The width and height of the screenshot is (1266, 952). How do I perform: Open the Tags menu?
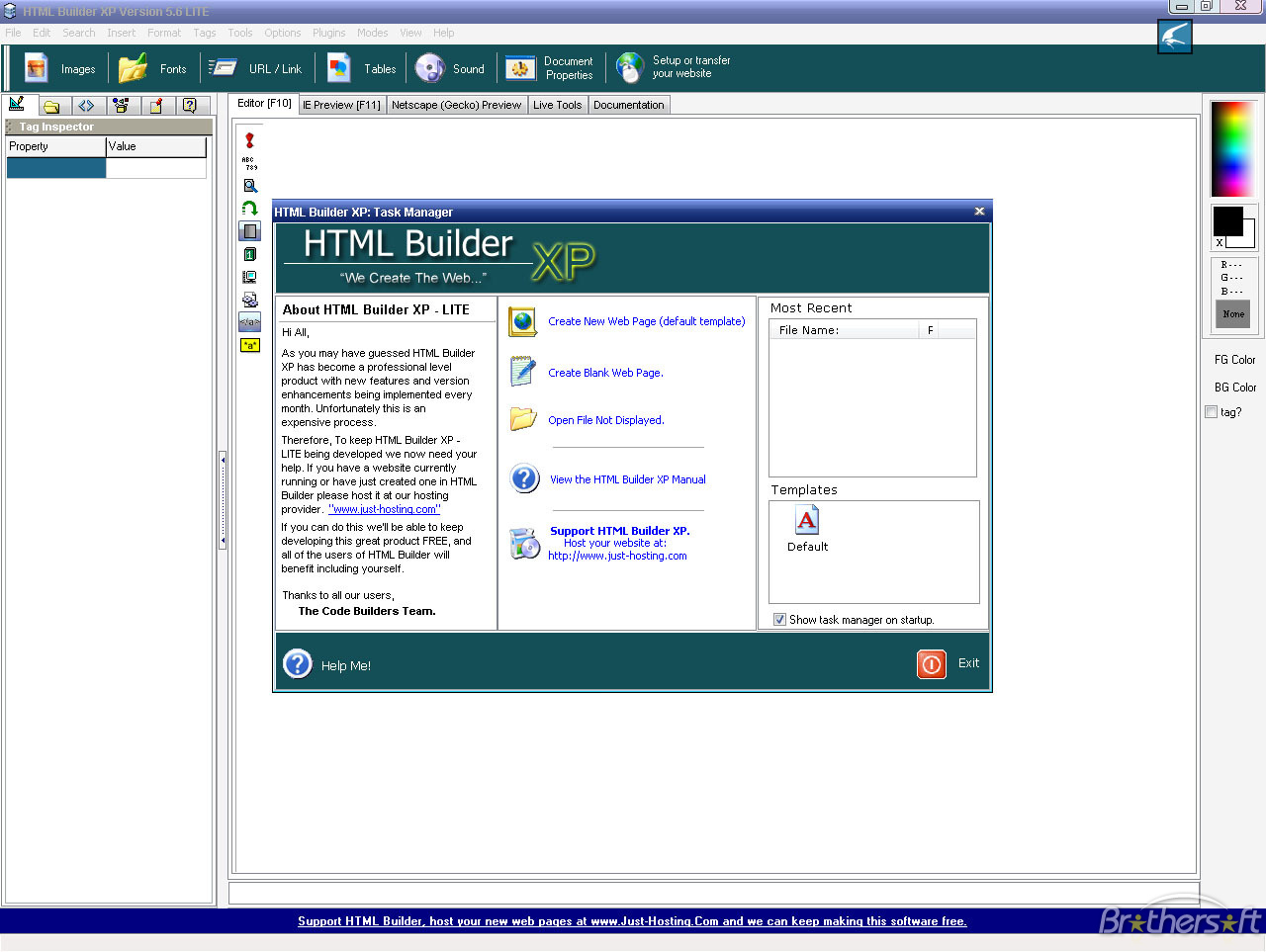click(x=205, y=33)
